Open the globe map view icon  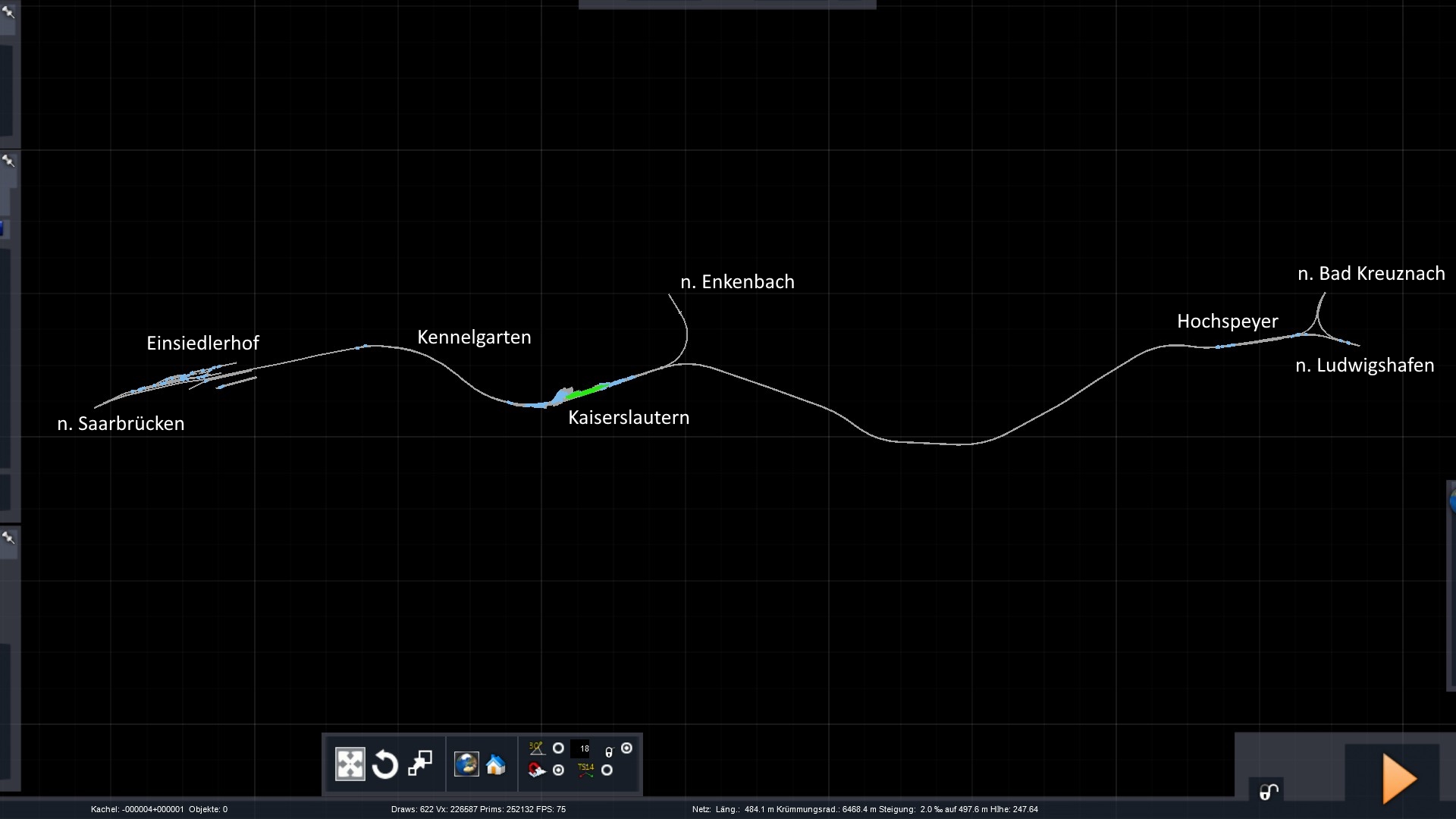tap(466, 764)
